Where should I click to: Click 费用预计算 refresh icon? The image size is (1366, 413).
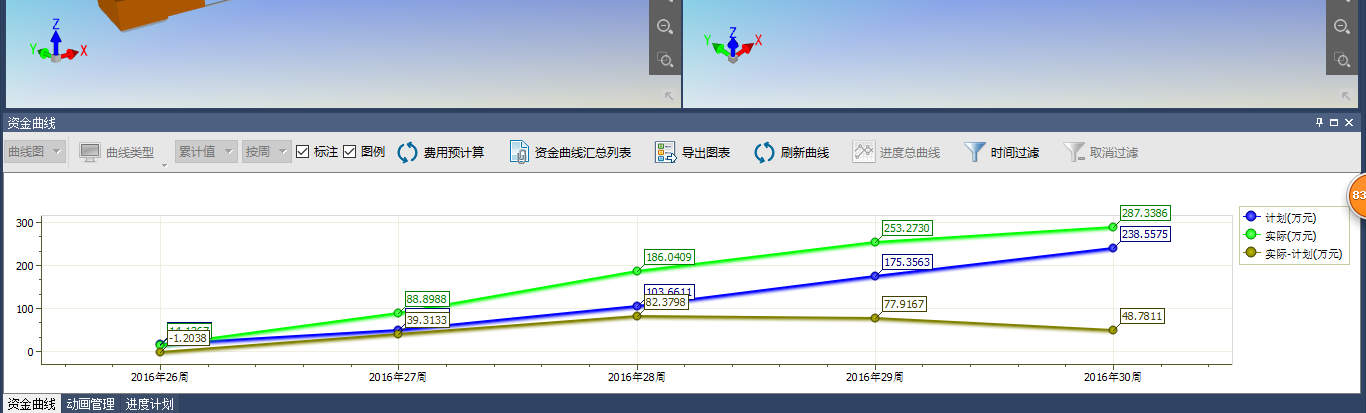[x=408, y=152]
